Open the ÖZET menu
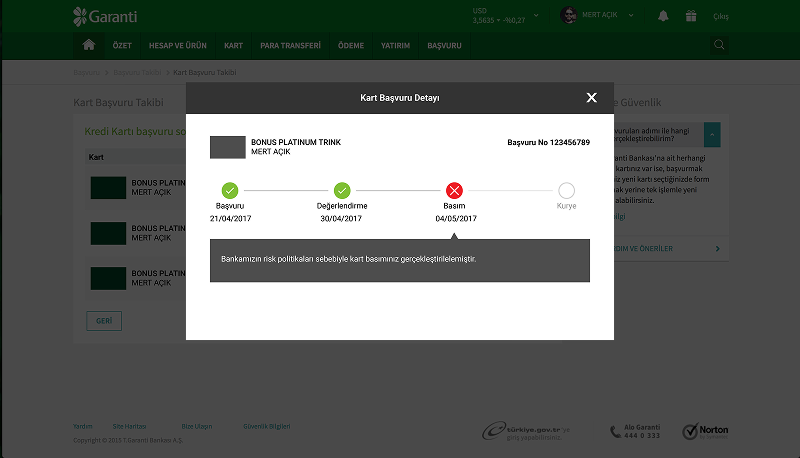The image size is (800, 458). 122,45
